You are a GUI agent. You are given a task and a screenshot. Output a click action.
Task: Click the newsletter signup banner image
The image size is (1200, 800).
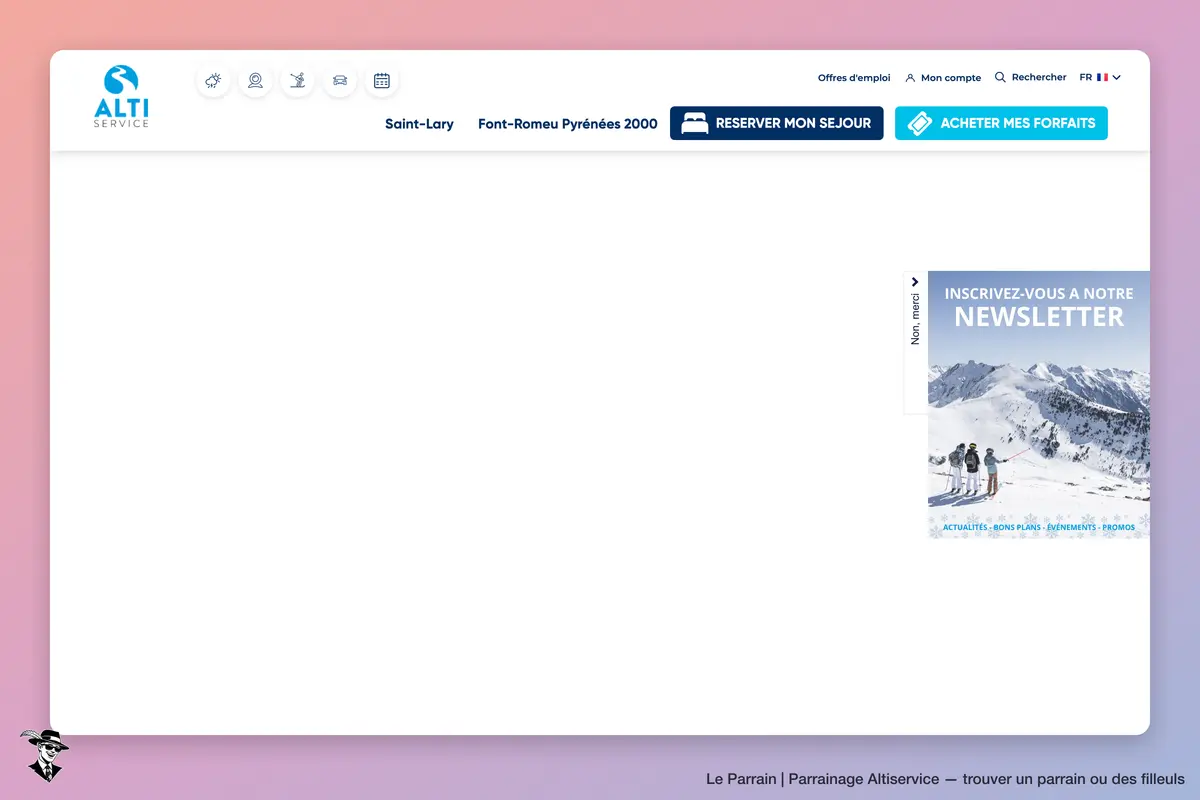click(x=1039, y=405)
